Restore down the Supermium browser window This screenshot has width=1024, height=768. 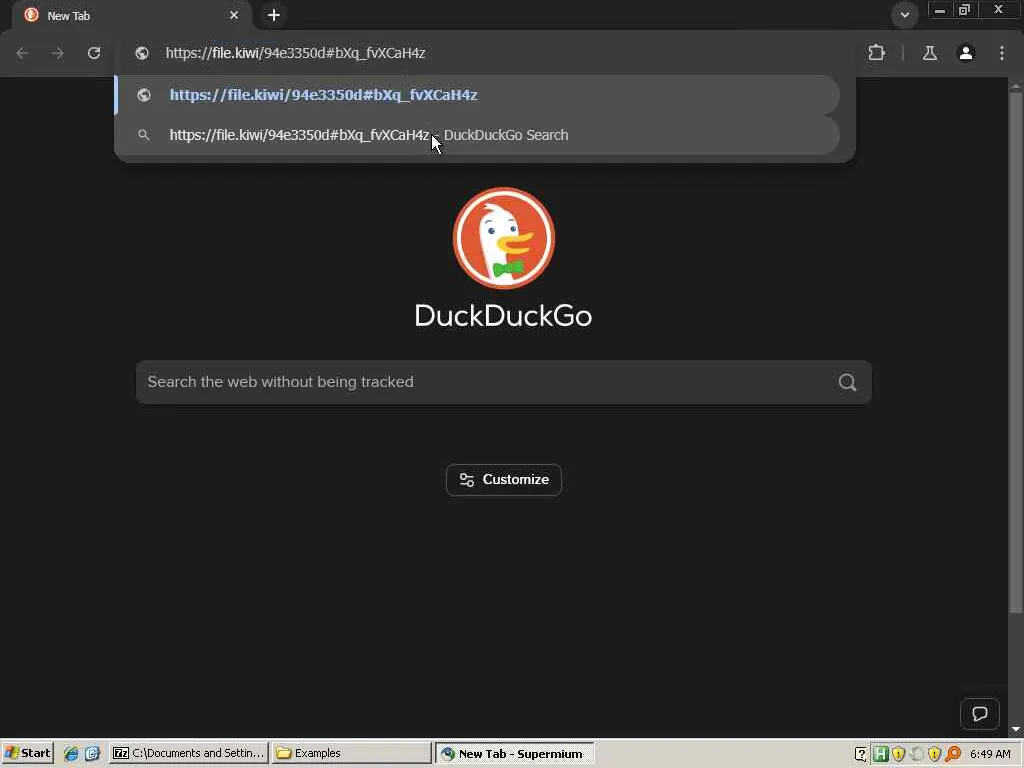(965, 10)
